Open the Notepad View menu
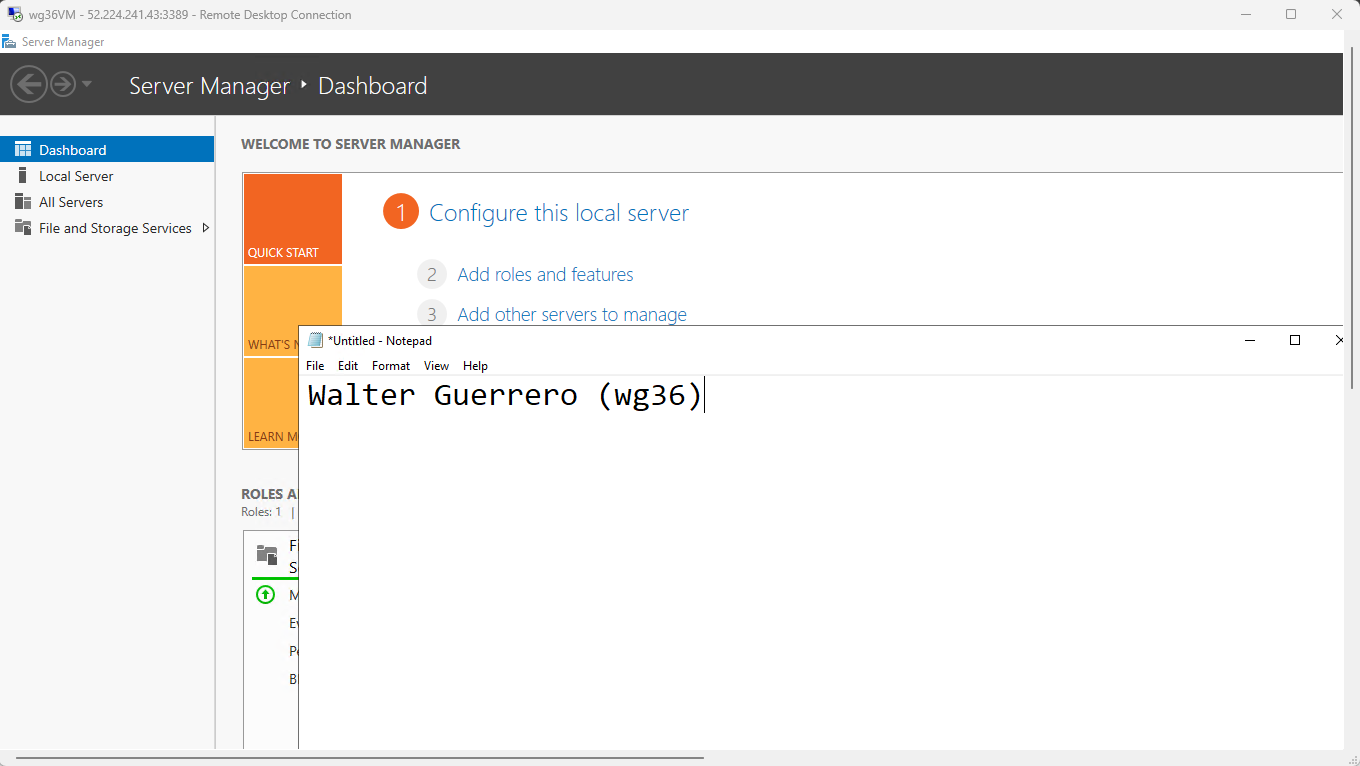Viewport: 1360px width, 766px height. coord(436,366)
